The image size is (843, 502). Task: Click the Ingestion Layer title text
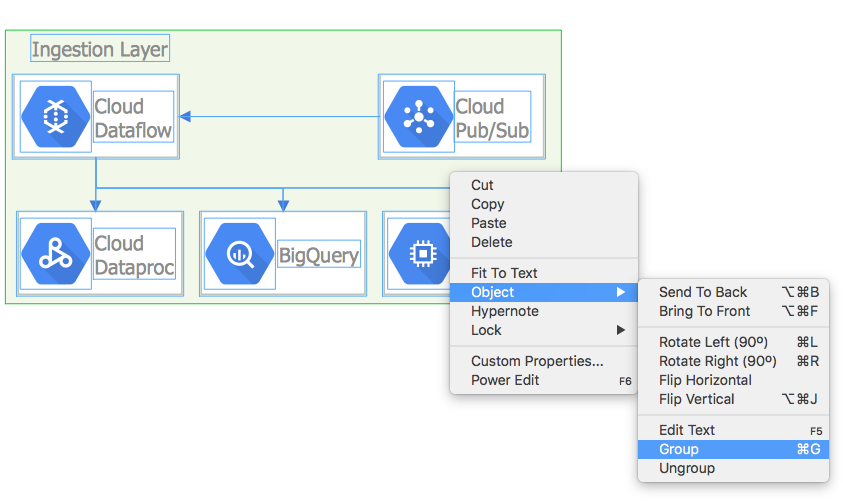(100, 49)
